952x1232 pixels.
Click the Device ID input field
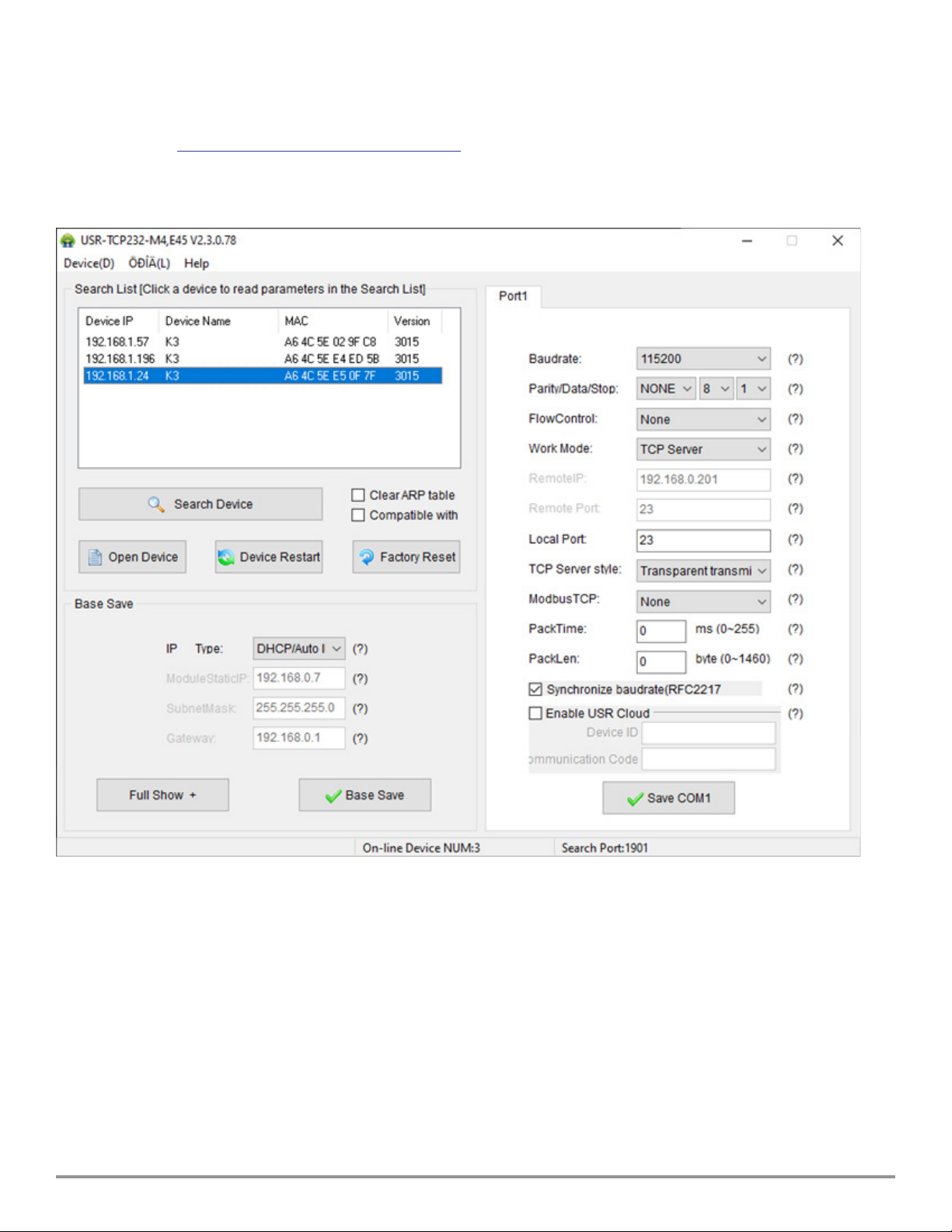[x=709, y=733]
